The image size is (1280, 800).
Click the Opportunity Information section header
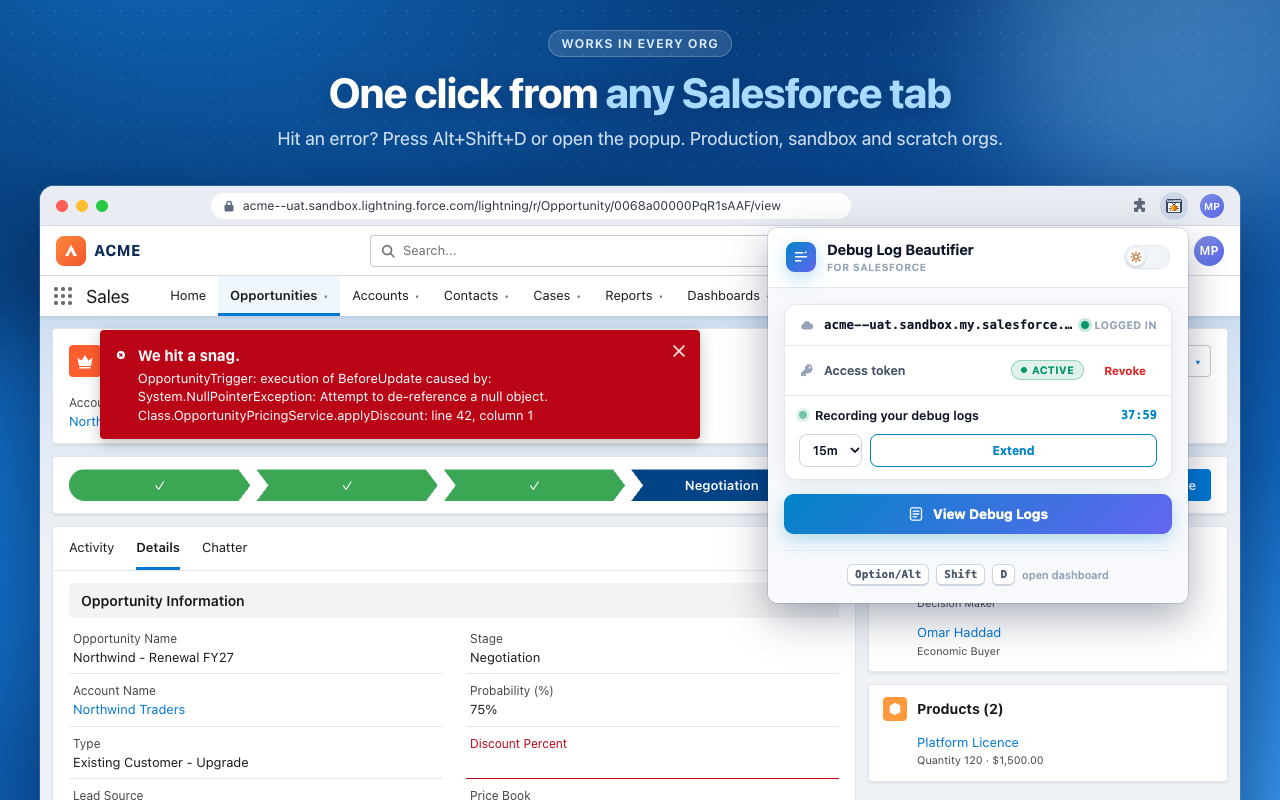[x=454, y=601]
